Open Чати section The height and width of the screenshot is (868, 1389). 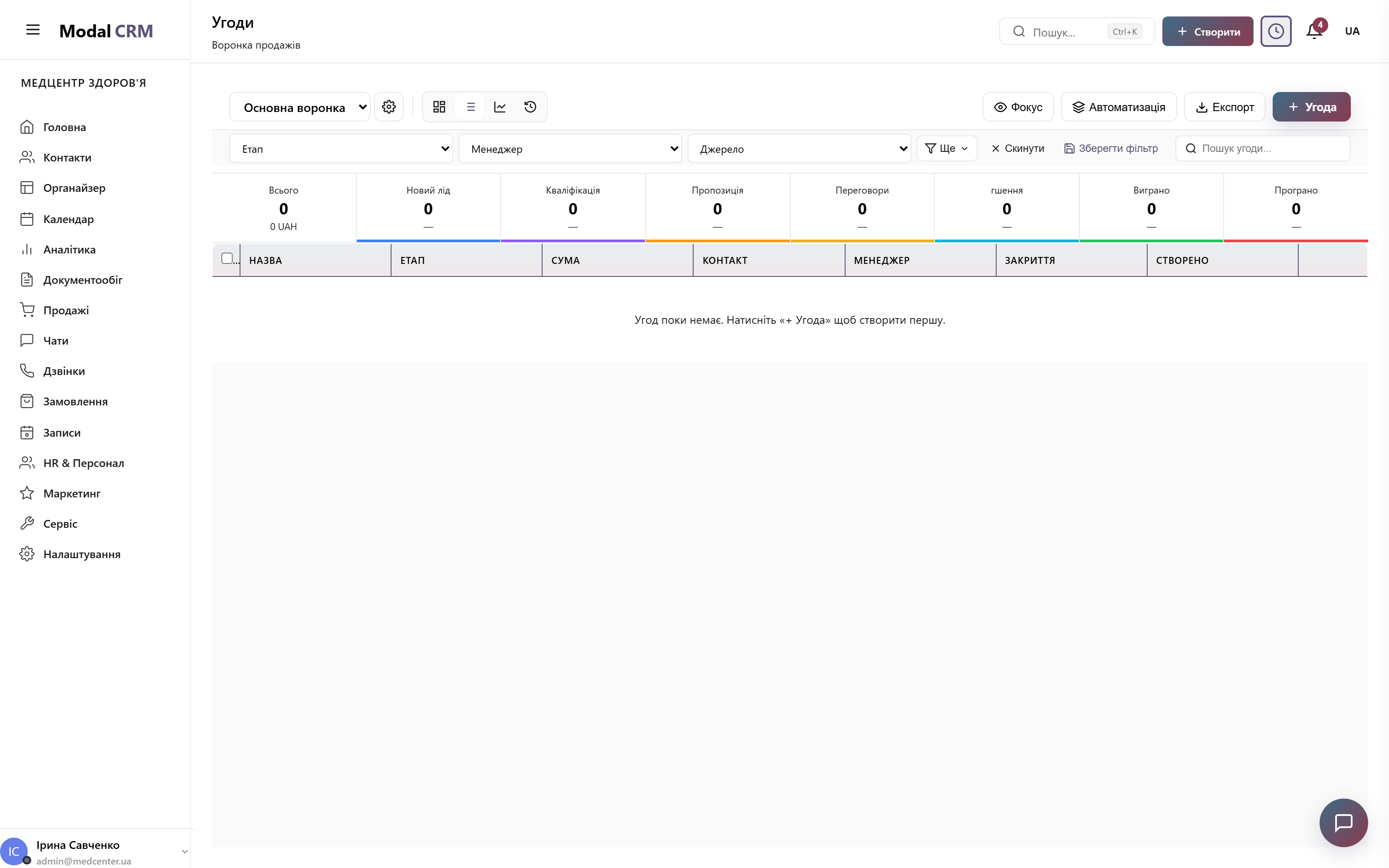(x=95, y=340)
